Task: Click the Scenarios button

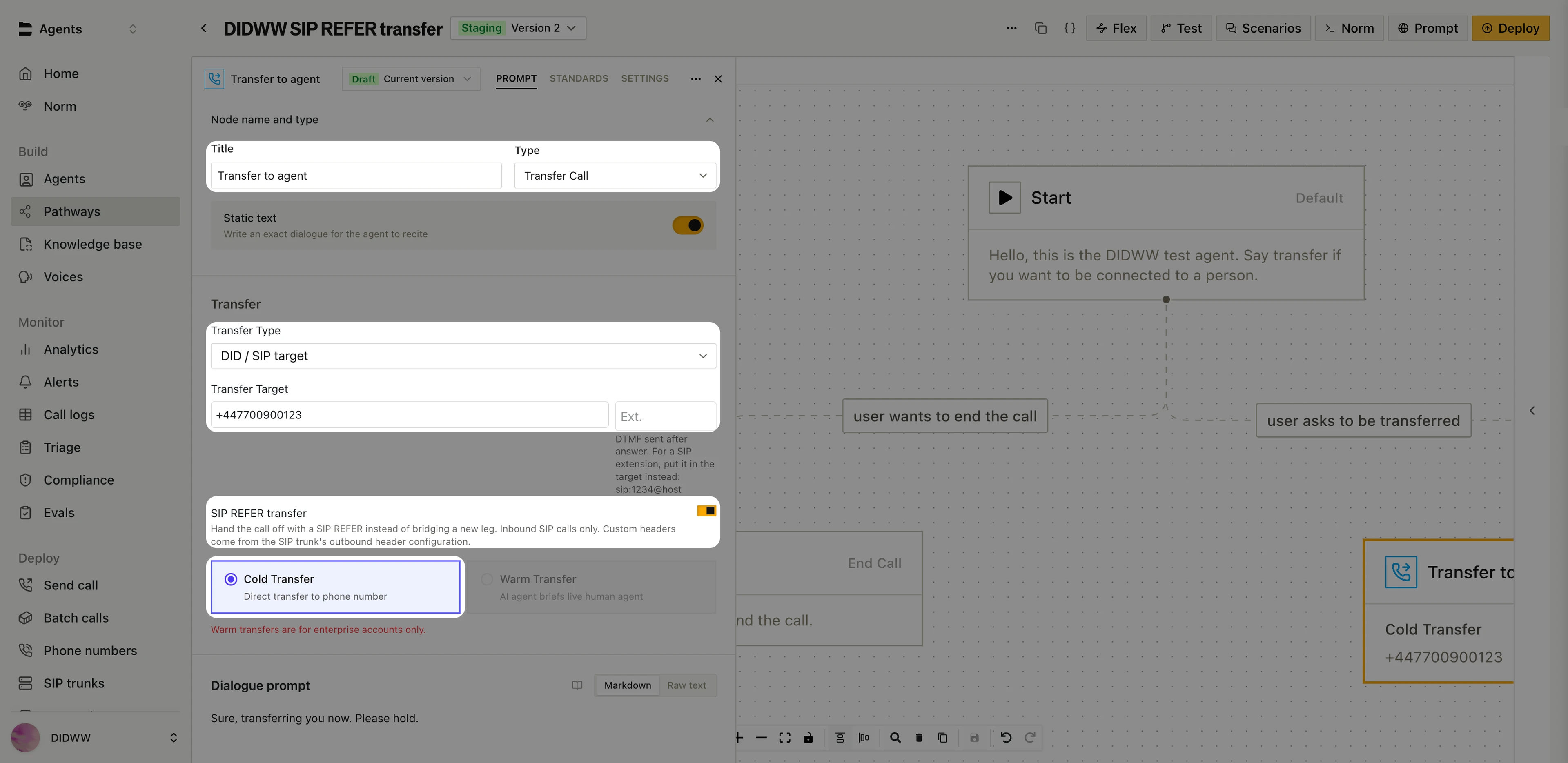Action: [1264, 28]
